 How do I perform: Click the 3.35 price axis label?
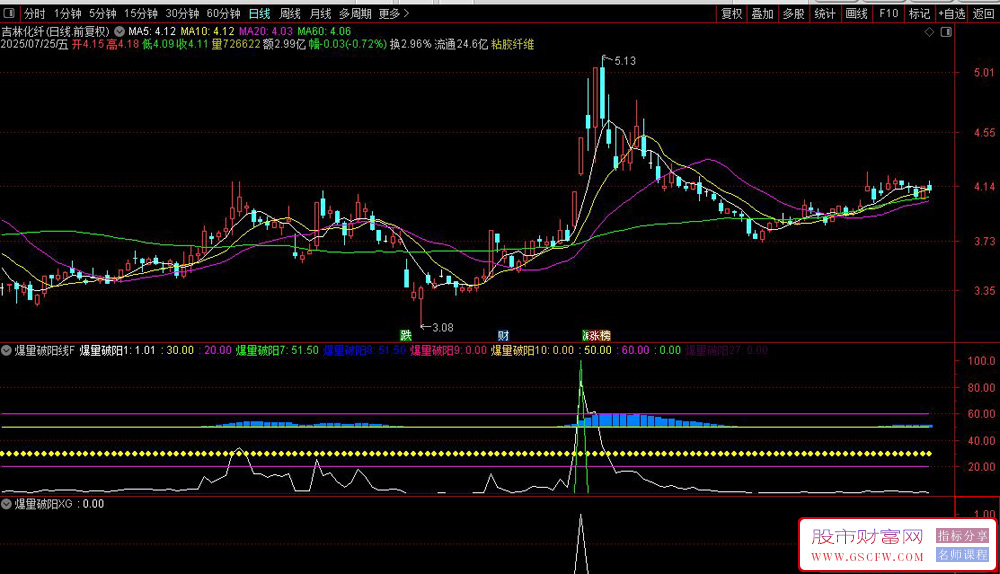click(x=984, y=291)
